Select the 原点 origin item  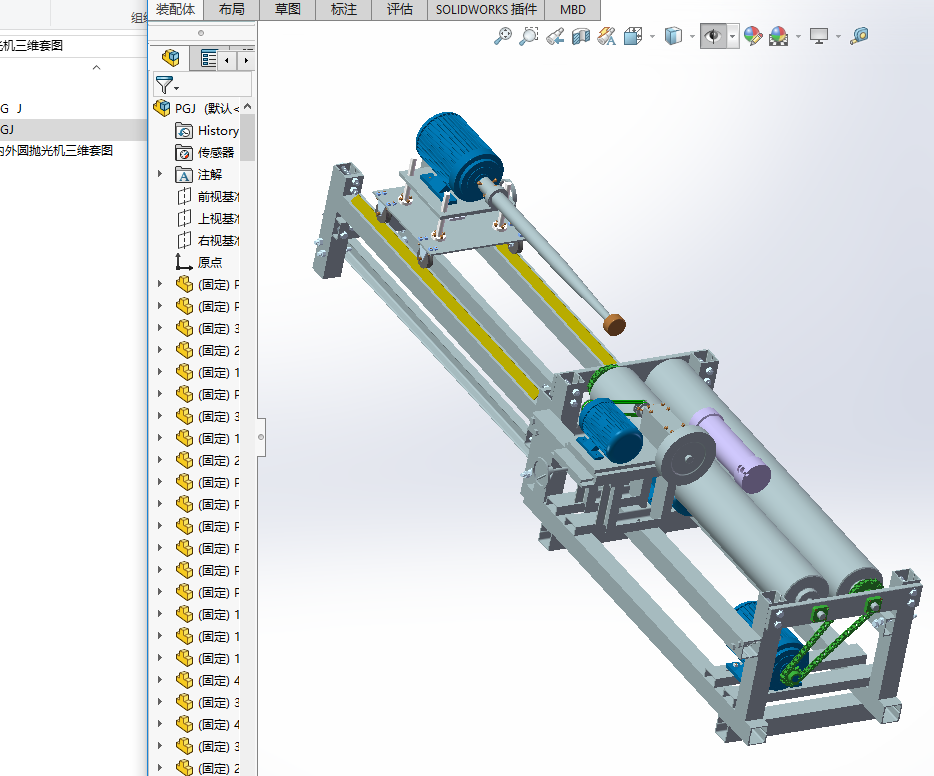point(210,262)
